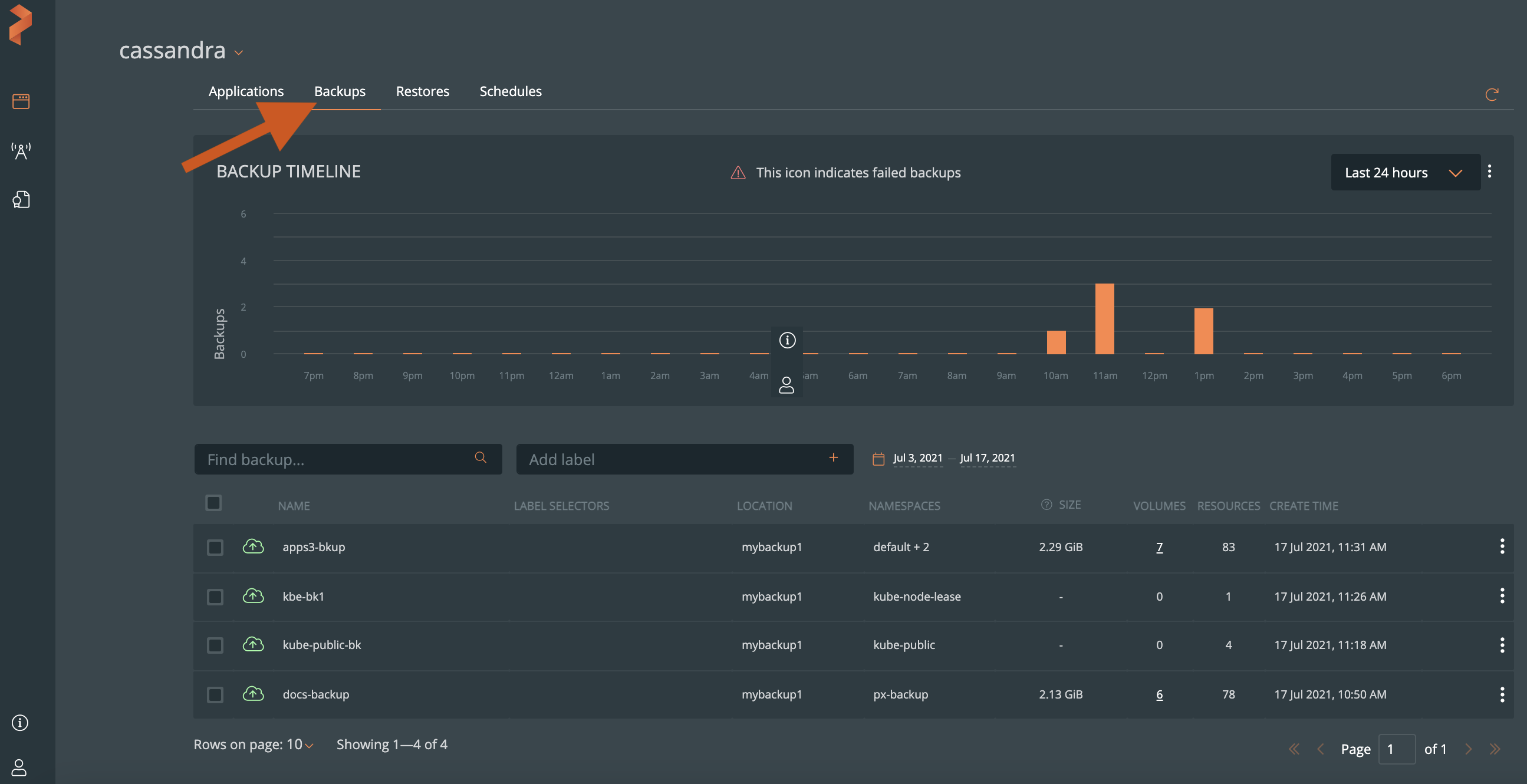Click the plus button in Add label
The width and height of the screenshot is (1527, 784).
pos(833,457)
